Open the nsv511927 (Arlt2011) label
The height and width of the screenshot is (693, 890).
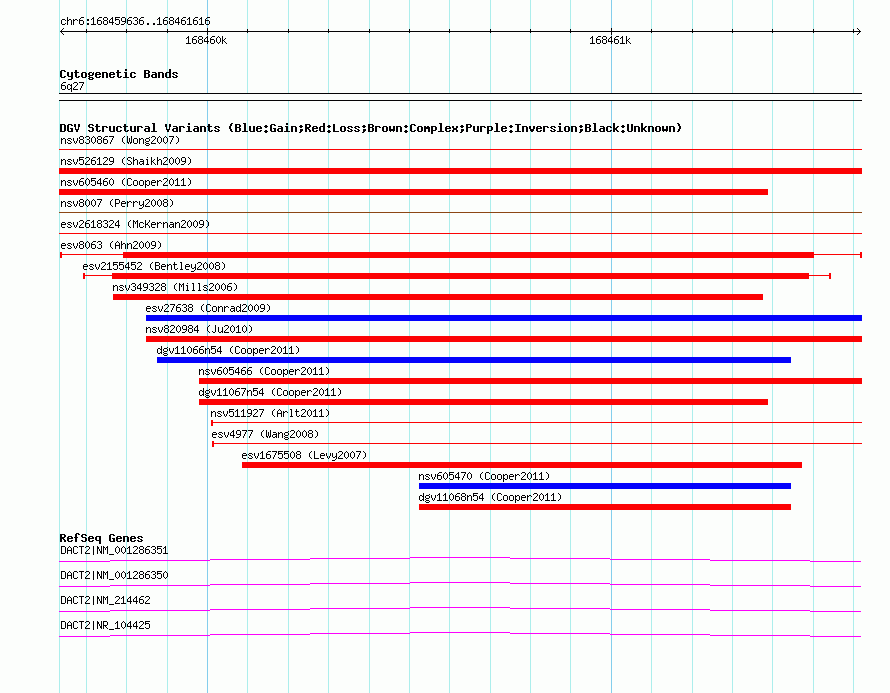click(270, 413)
